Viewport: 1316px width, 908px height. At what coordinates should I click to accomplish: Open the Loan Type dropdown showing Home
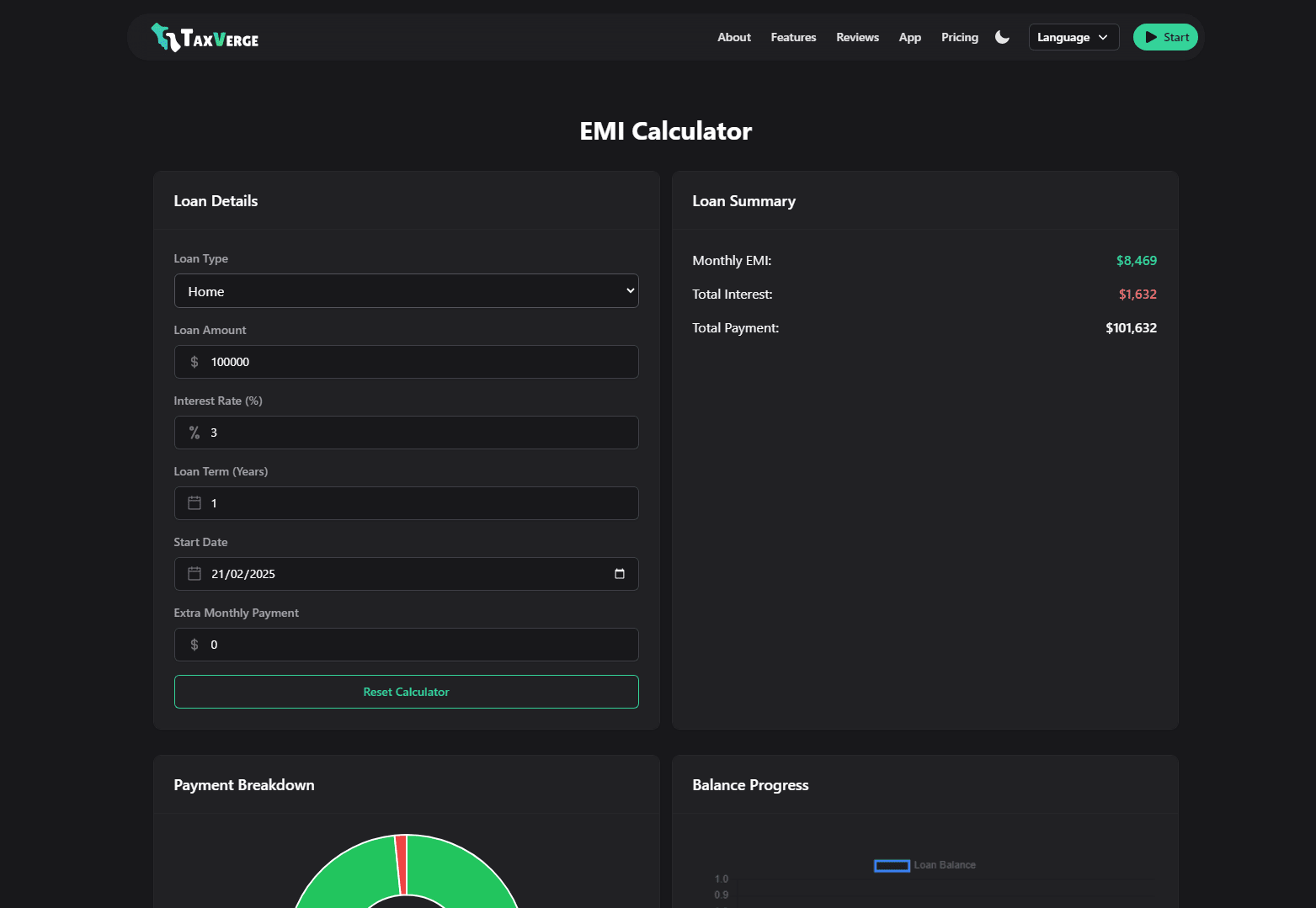click(x=407, y=290)
